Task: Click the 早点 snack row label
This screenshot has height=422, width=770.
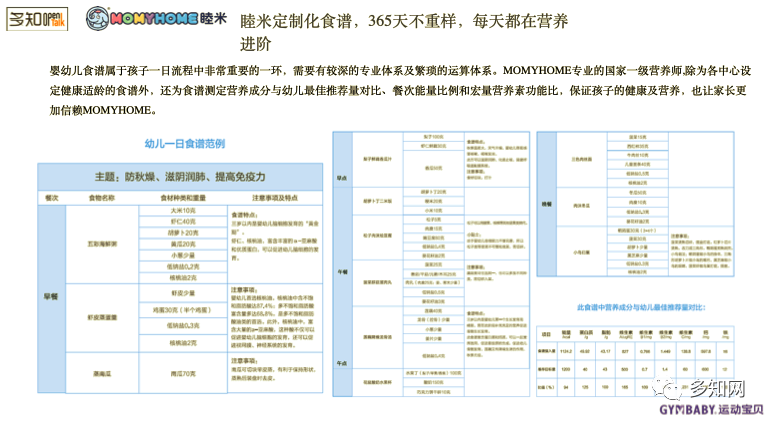Action: tap(342, 178)
